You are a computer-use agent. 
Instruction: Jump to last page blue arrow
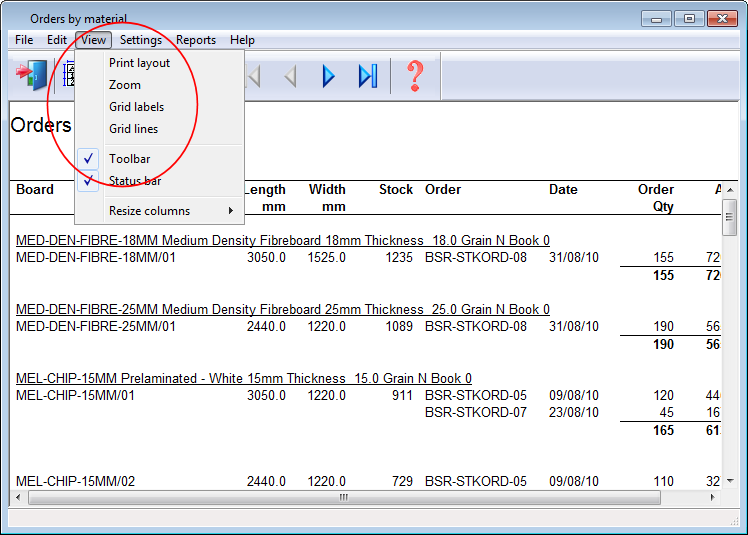point(368,76)
